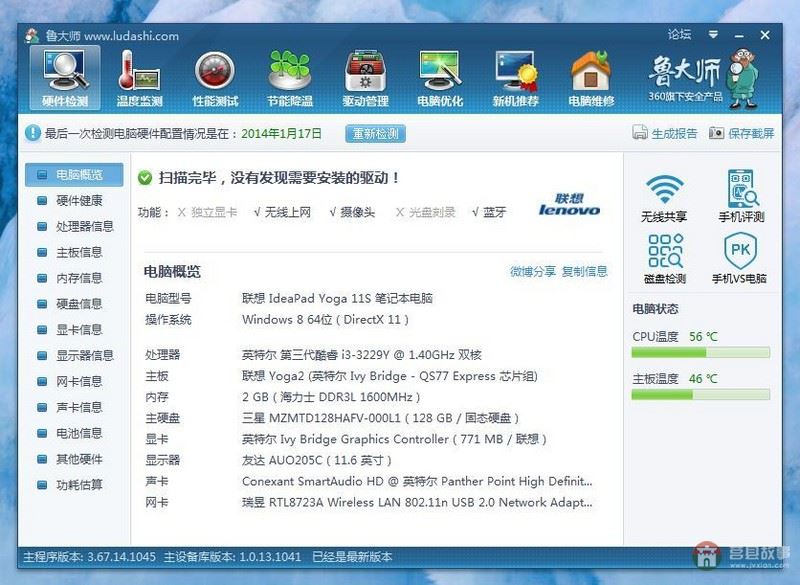Image resolution: width=800 pixels, height=585 pixels.
Task: Launch the 性能测试 performance test
Action: pyautogui.click(x=215, y=78)
